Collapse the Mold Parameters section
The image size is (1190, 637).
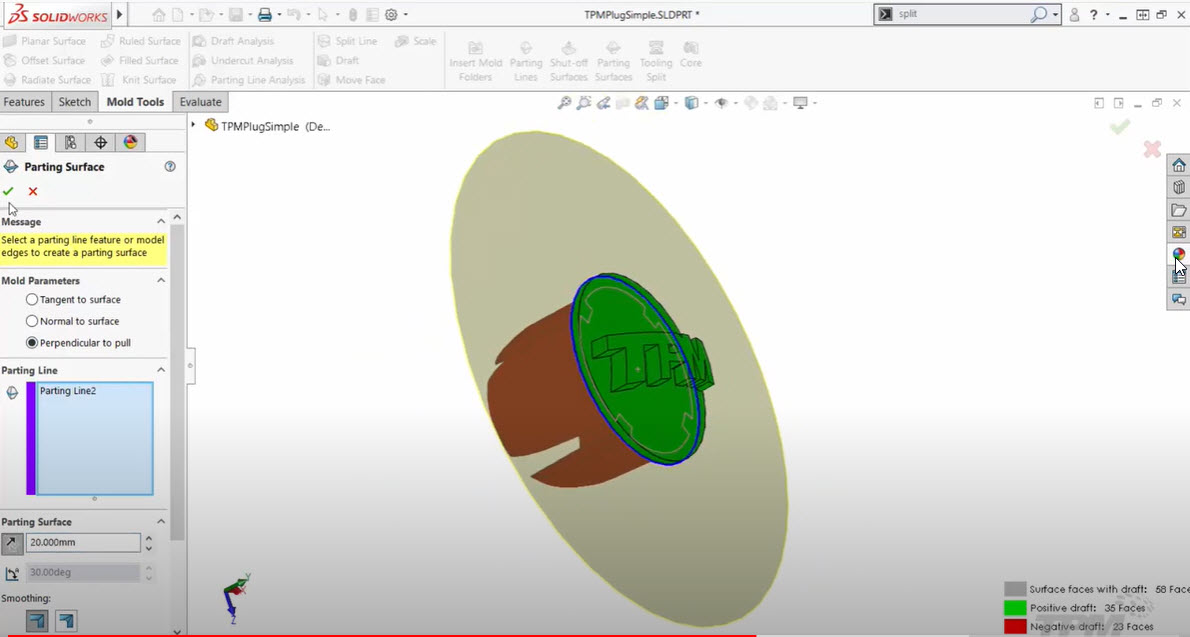tap(160, 280)
